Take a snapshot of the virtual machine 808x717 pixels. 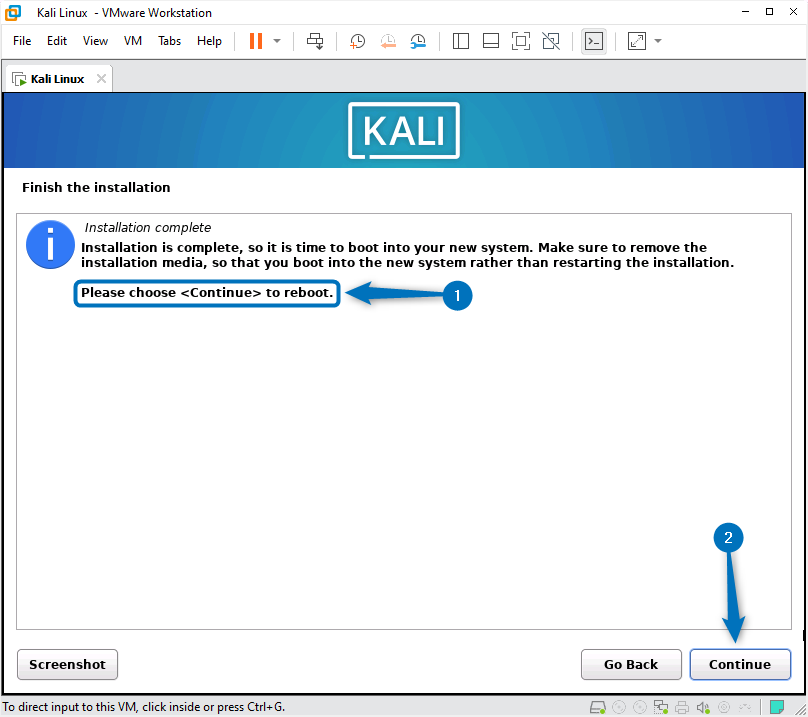tap(357, 41)
